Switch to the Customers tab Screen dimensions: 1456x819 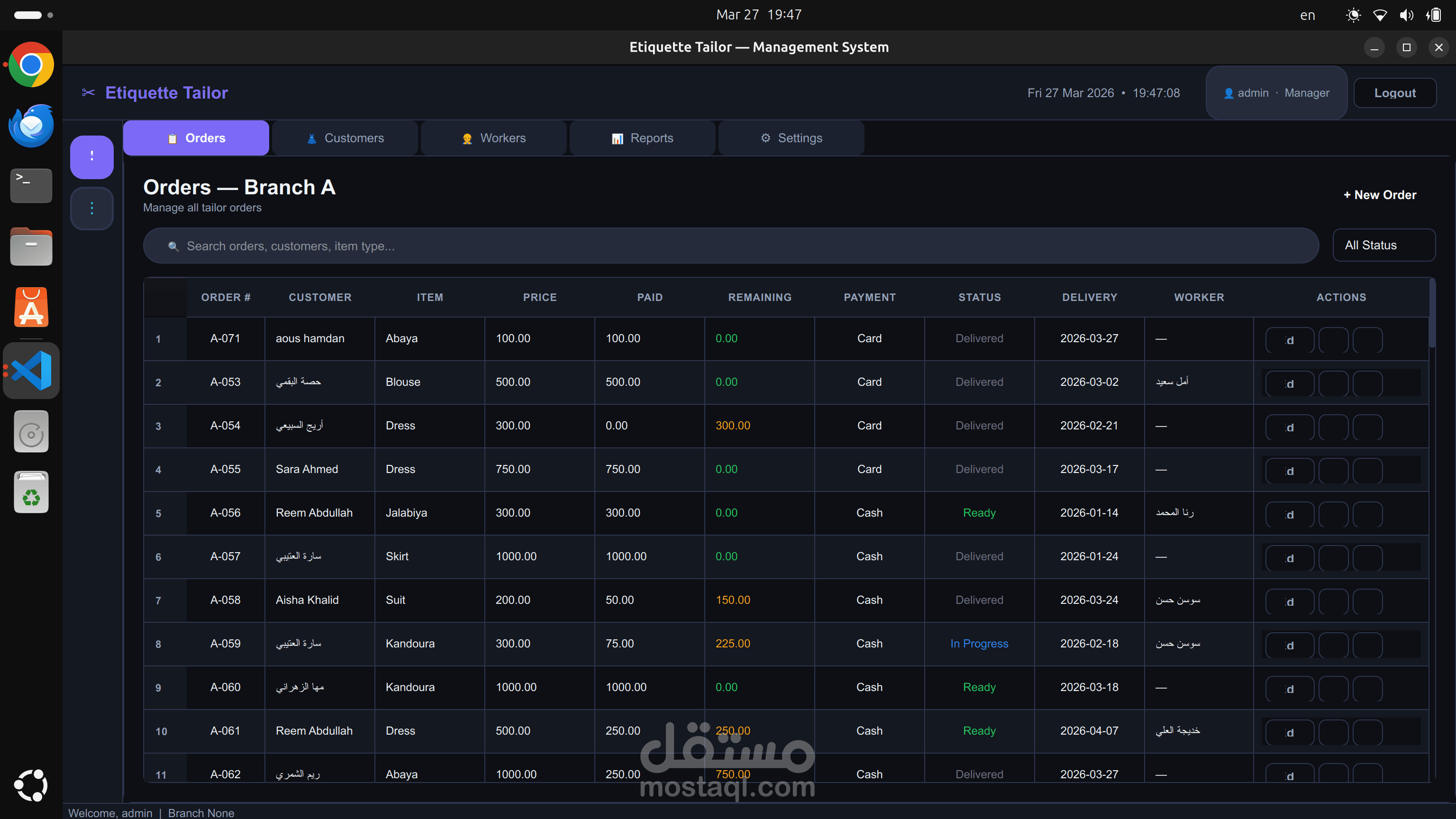point(345,138)
